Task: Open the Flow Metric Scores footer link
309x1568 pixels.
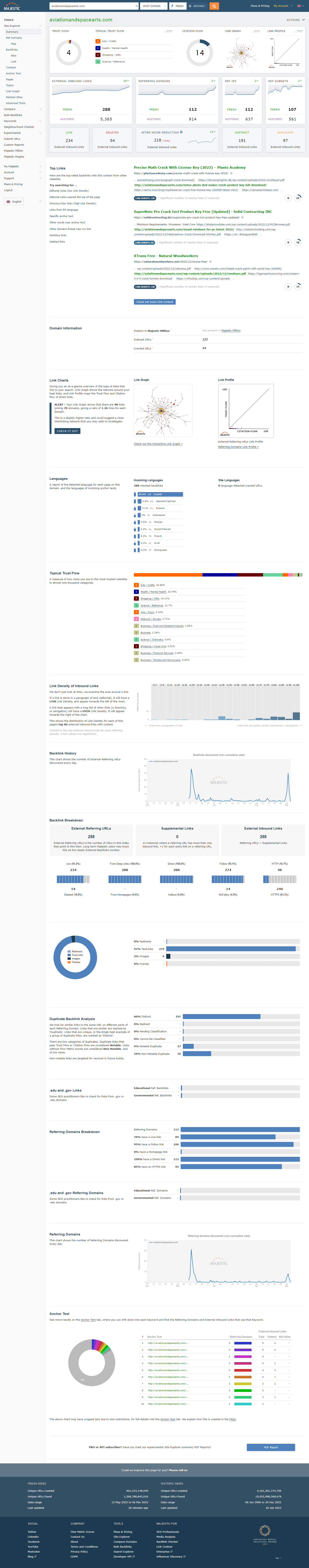Action: coord(82,1532)
